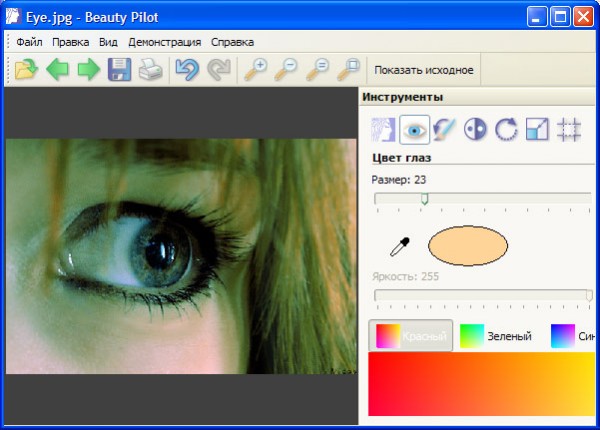Open the Файл menu
The image size is (600, 430).
[29, 42]
